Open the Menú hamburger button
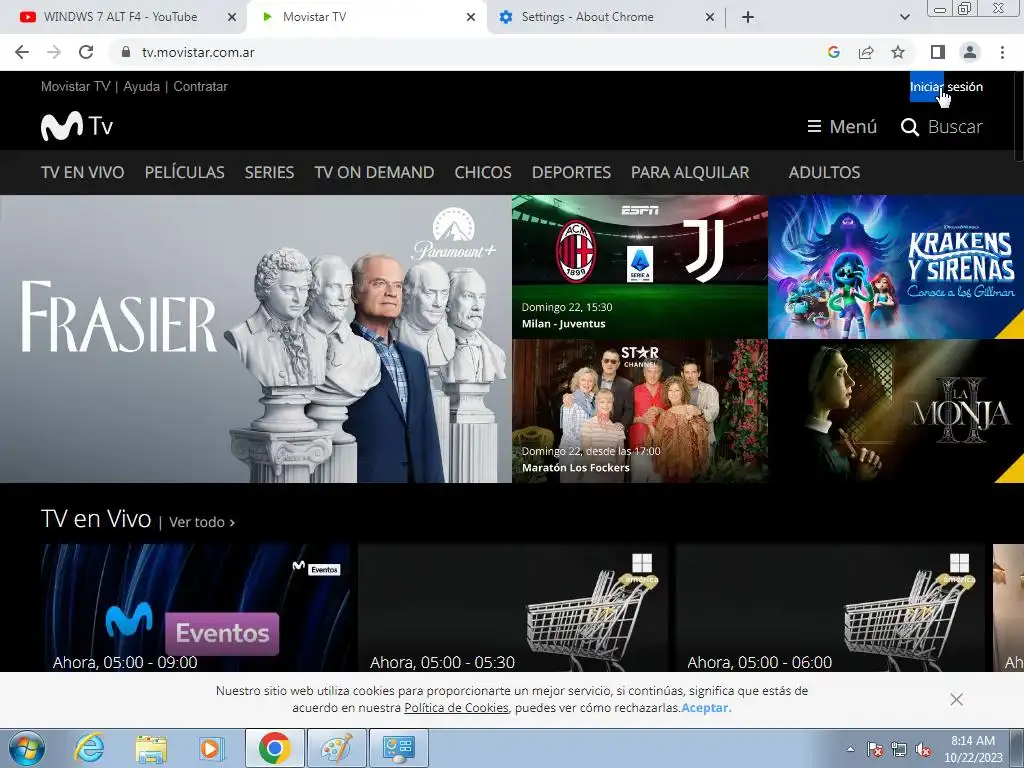 pyautogui.click(x=842, y=127)
